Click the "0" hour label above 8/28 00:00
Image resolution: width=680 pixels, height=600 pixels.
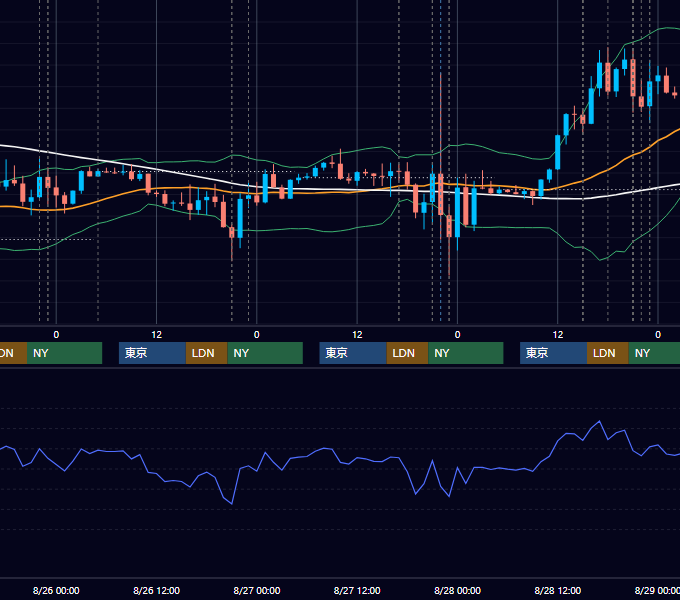coord(457,335)
